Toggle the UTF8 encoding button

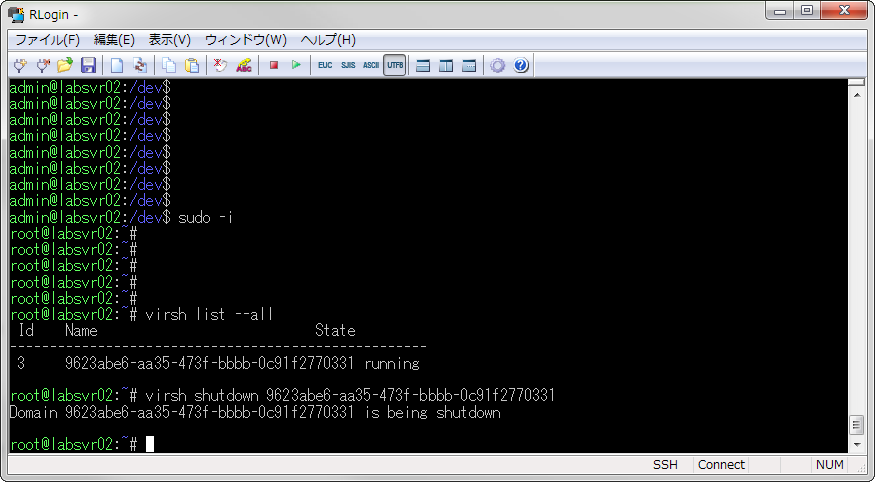[x=395, y=65]
